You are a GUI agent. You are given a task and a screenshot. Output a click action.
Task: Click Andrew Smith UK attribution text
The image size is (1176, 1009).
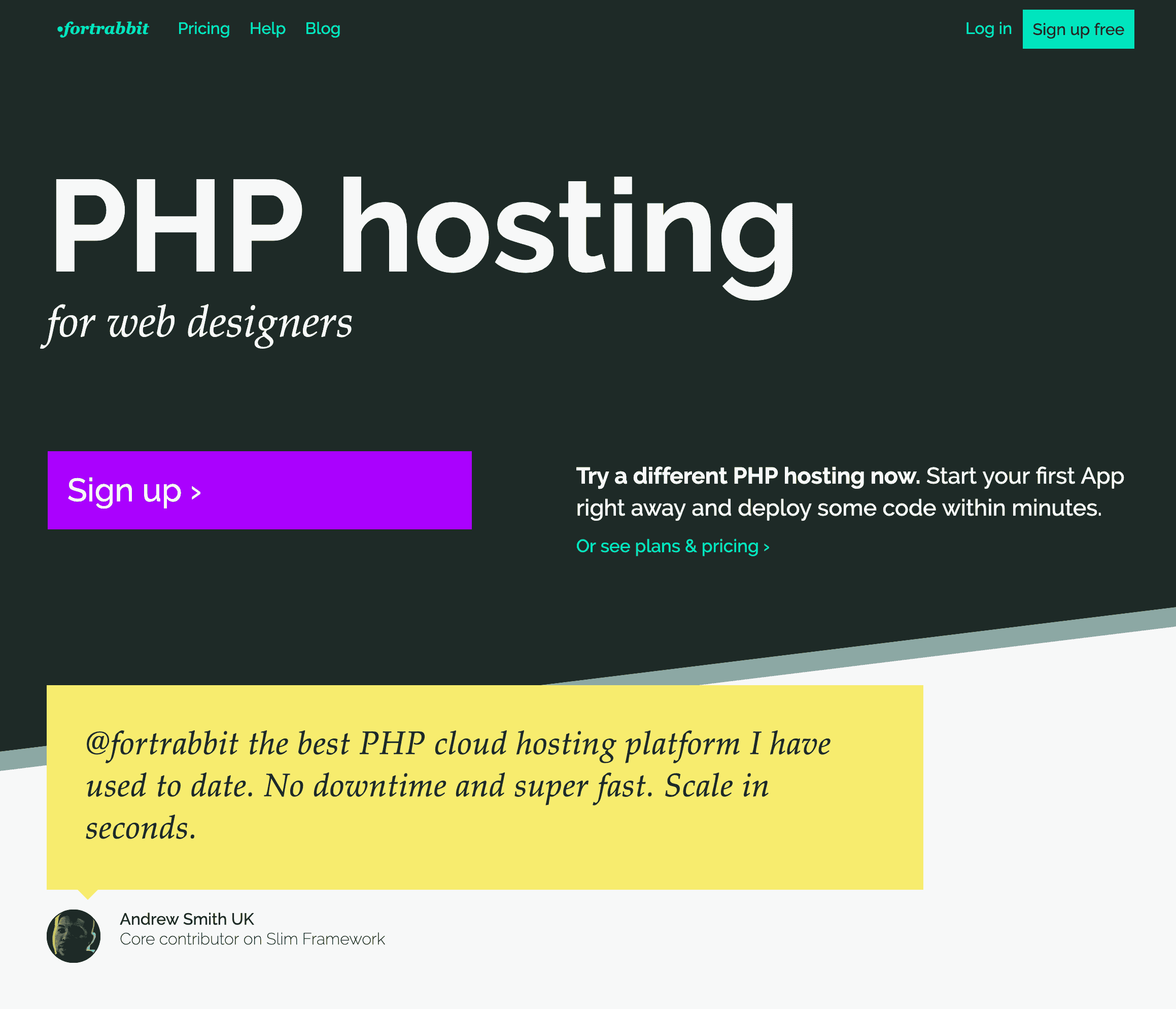(x=187, y=918)
